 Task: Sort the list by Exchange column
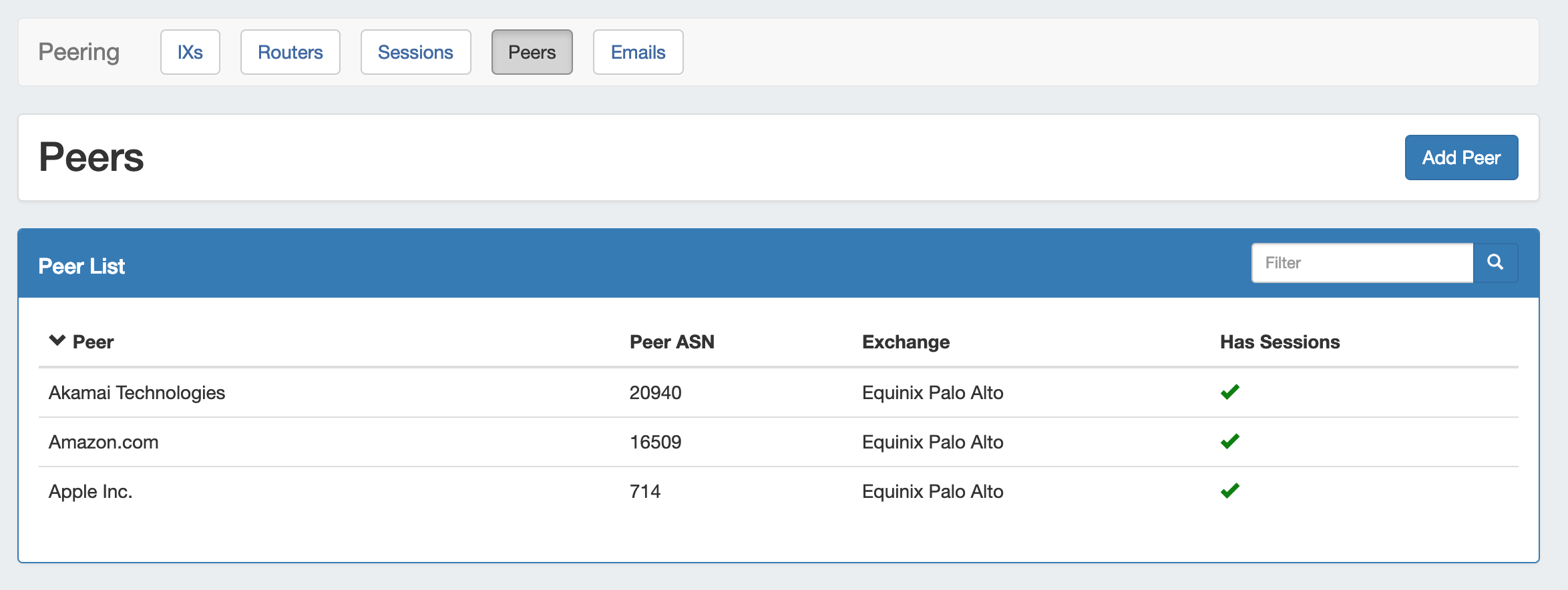(905, 342)
